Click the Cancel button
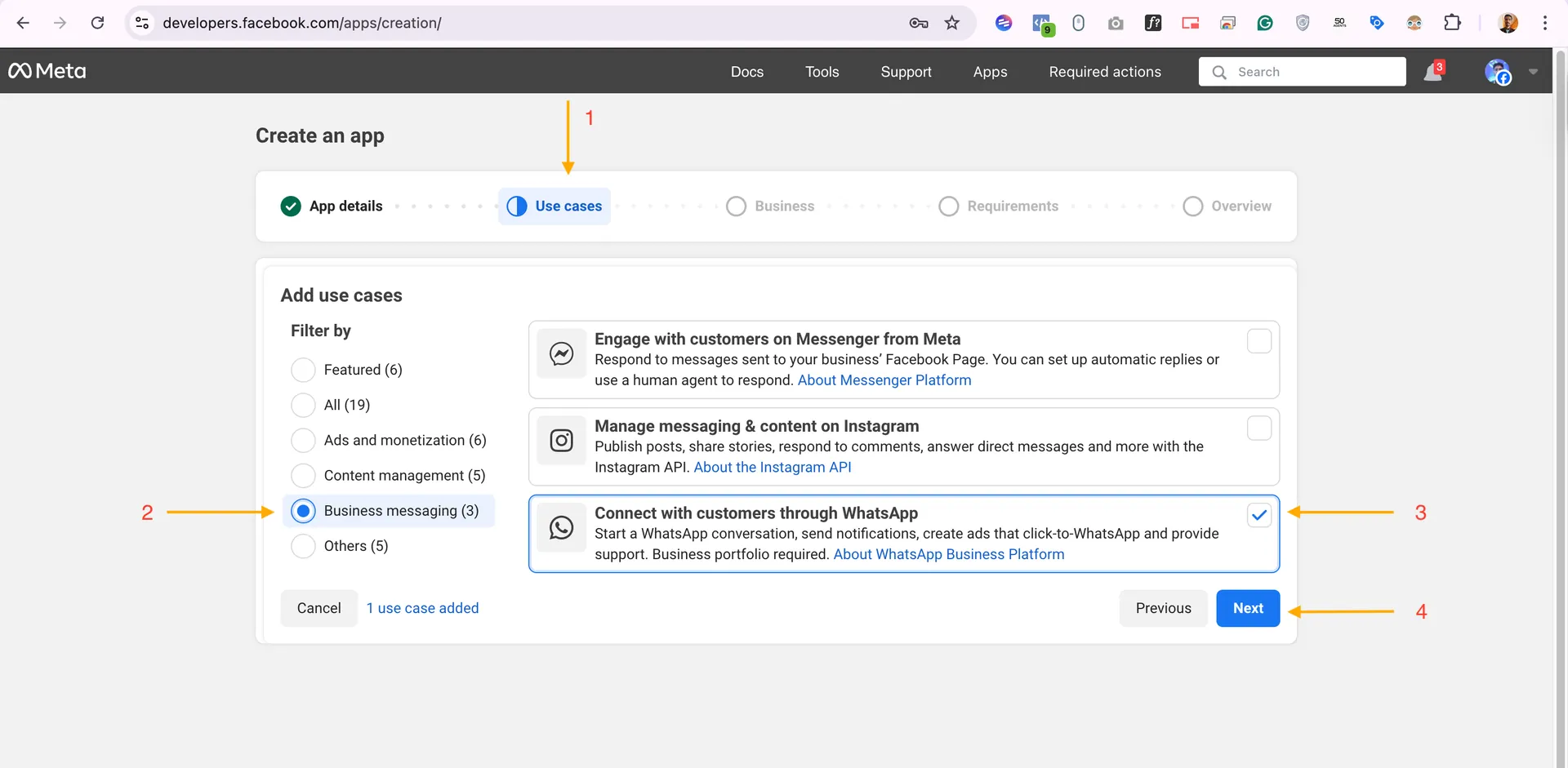Screen dimensions: 1568x768 pos(319,608)
